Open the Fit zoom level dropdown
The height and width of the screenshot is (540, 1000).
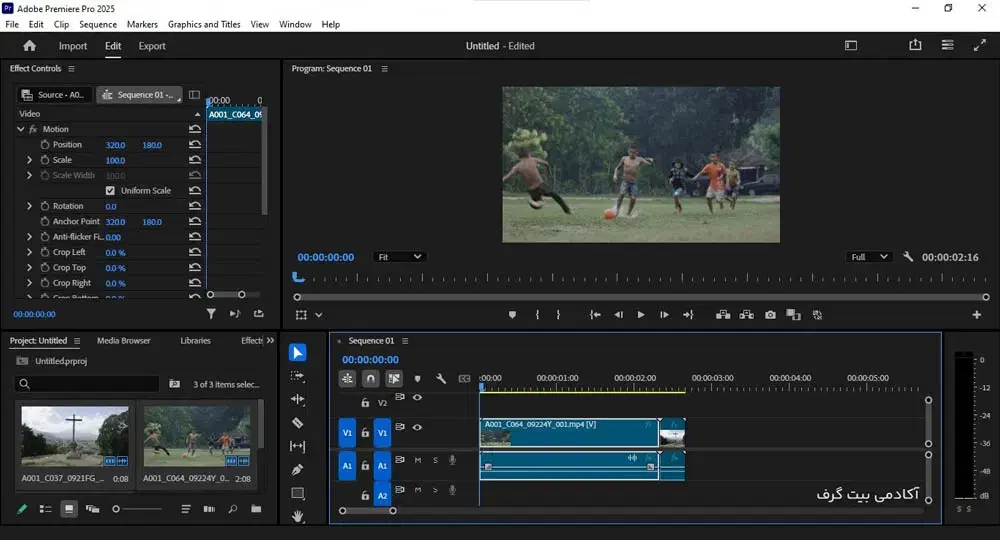(399, 257)
